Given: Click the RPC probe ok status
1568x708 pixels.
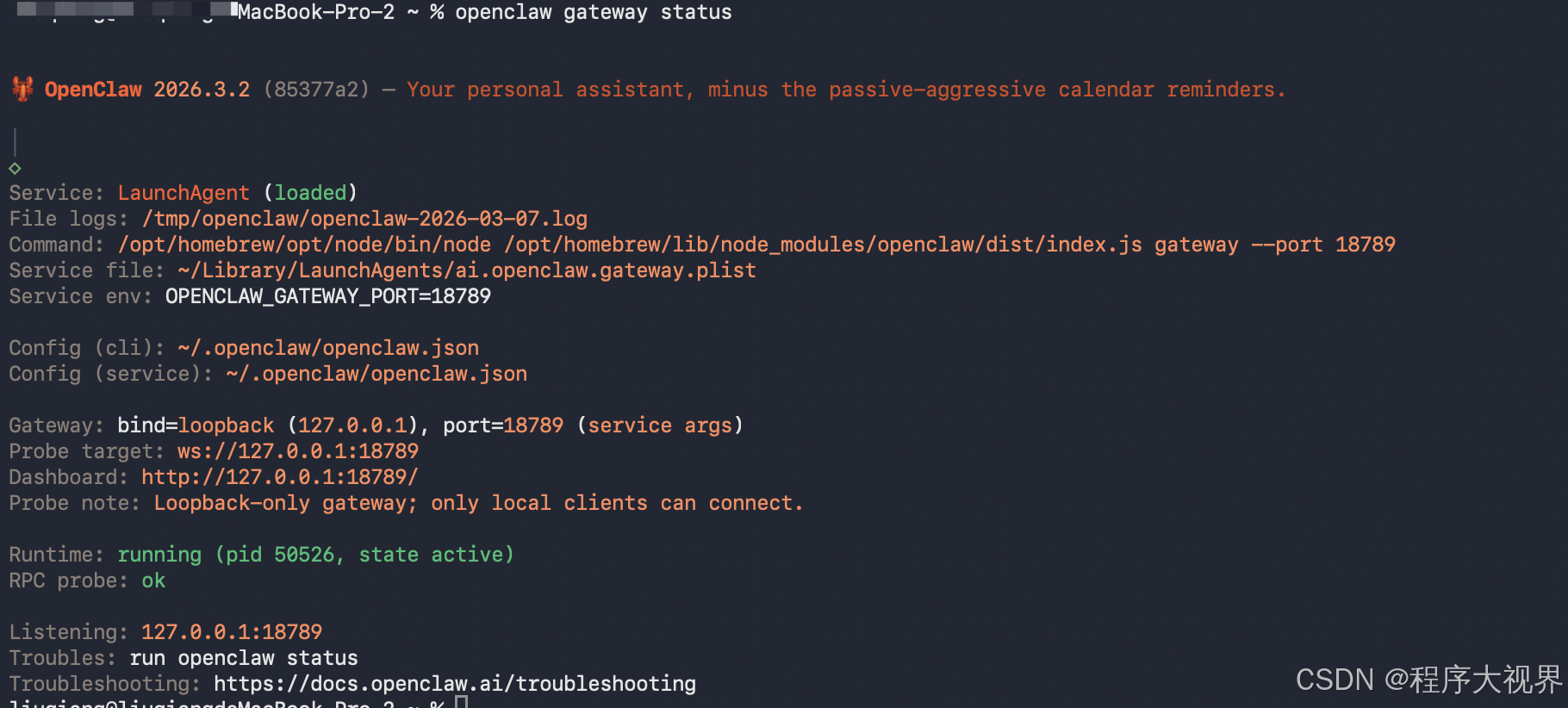Looking at the screenshot, I should point(153,581).
